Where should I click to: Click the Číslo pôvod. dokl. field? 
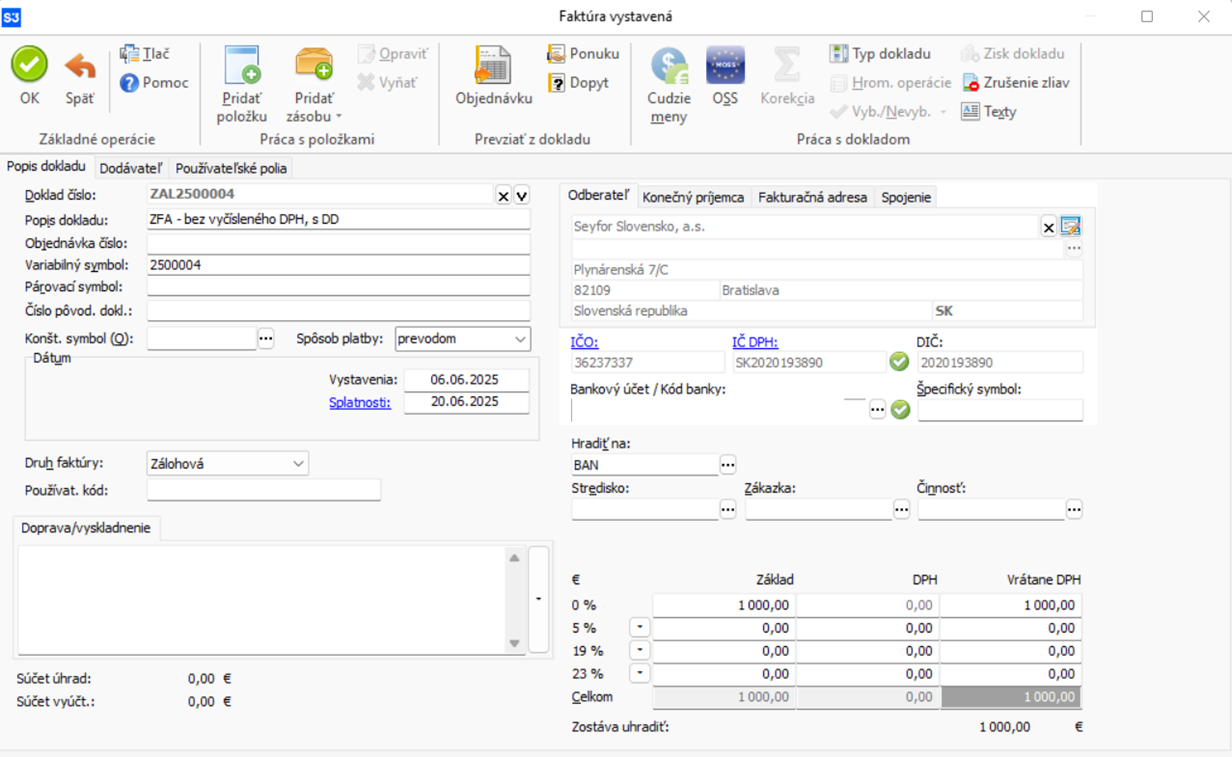coord(338,311)
